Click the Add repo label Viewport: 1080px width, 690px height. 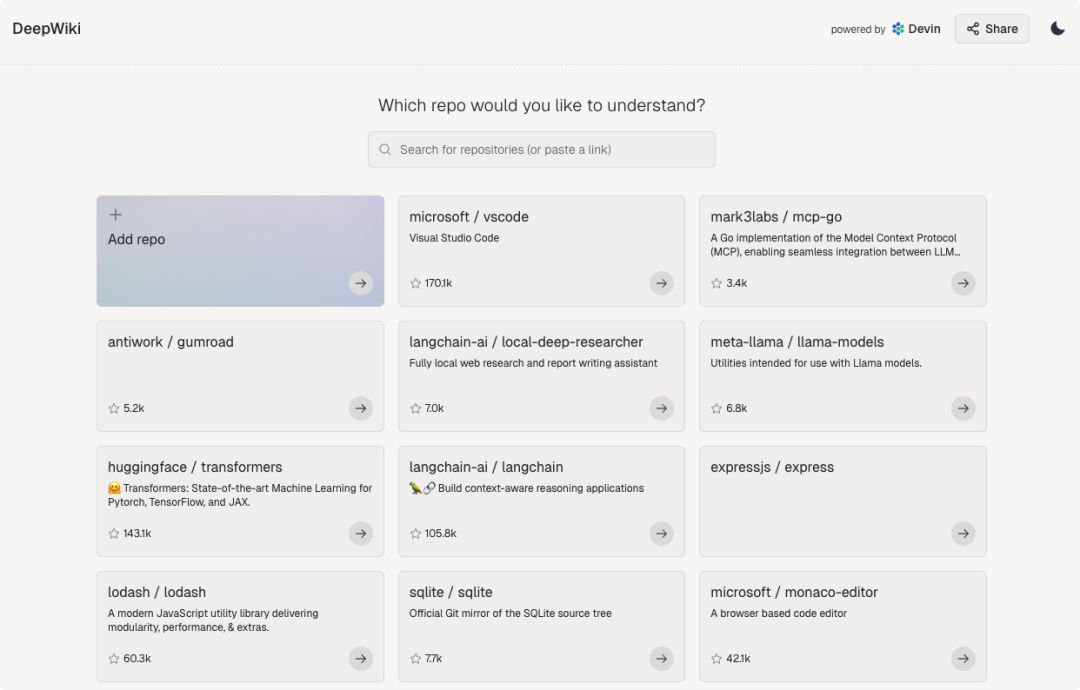[136, 240]
